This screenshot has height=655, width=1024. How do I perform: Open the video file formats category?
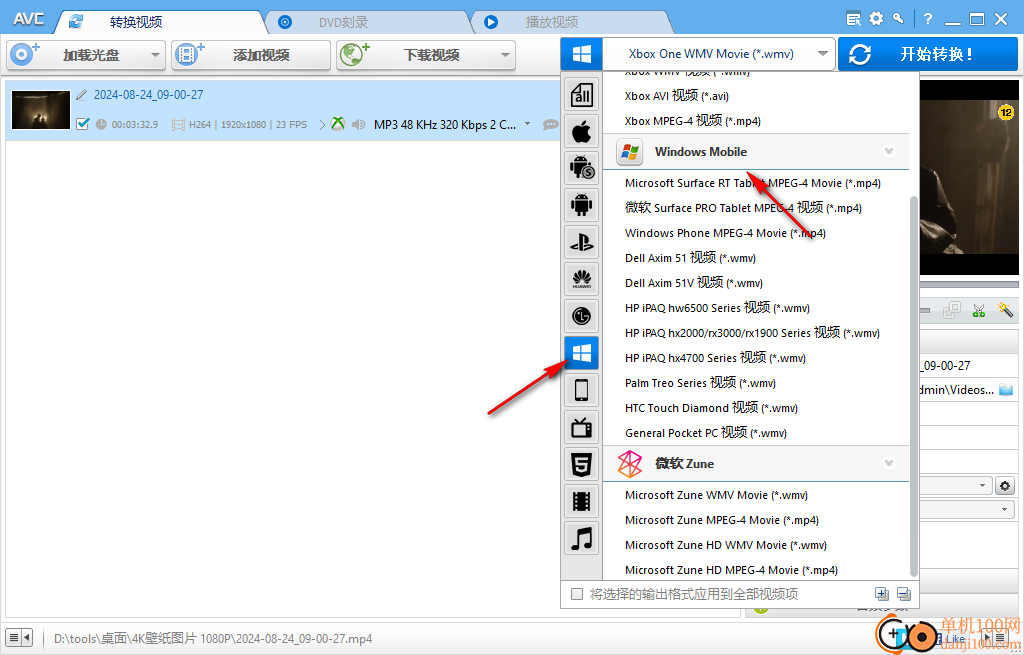pyautogui.click(x=581, y=502)
